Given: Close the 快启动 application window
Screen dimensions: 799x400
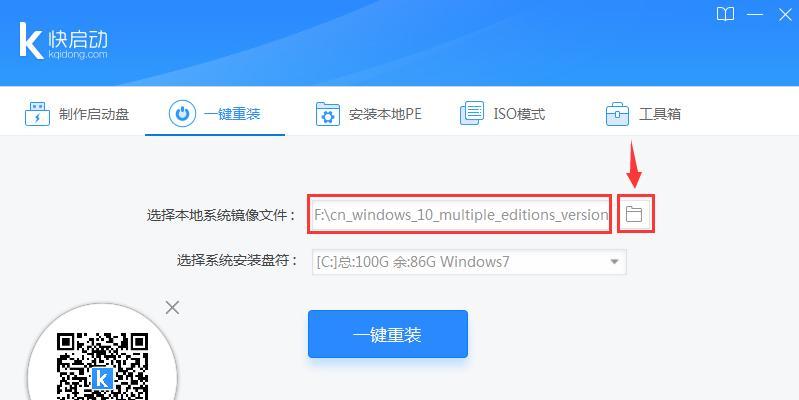Looking at the screenshot, I should pos(785,15).
